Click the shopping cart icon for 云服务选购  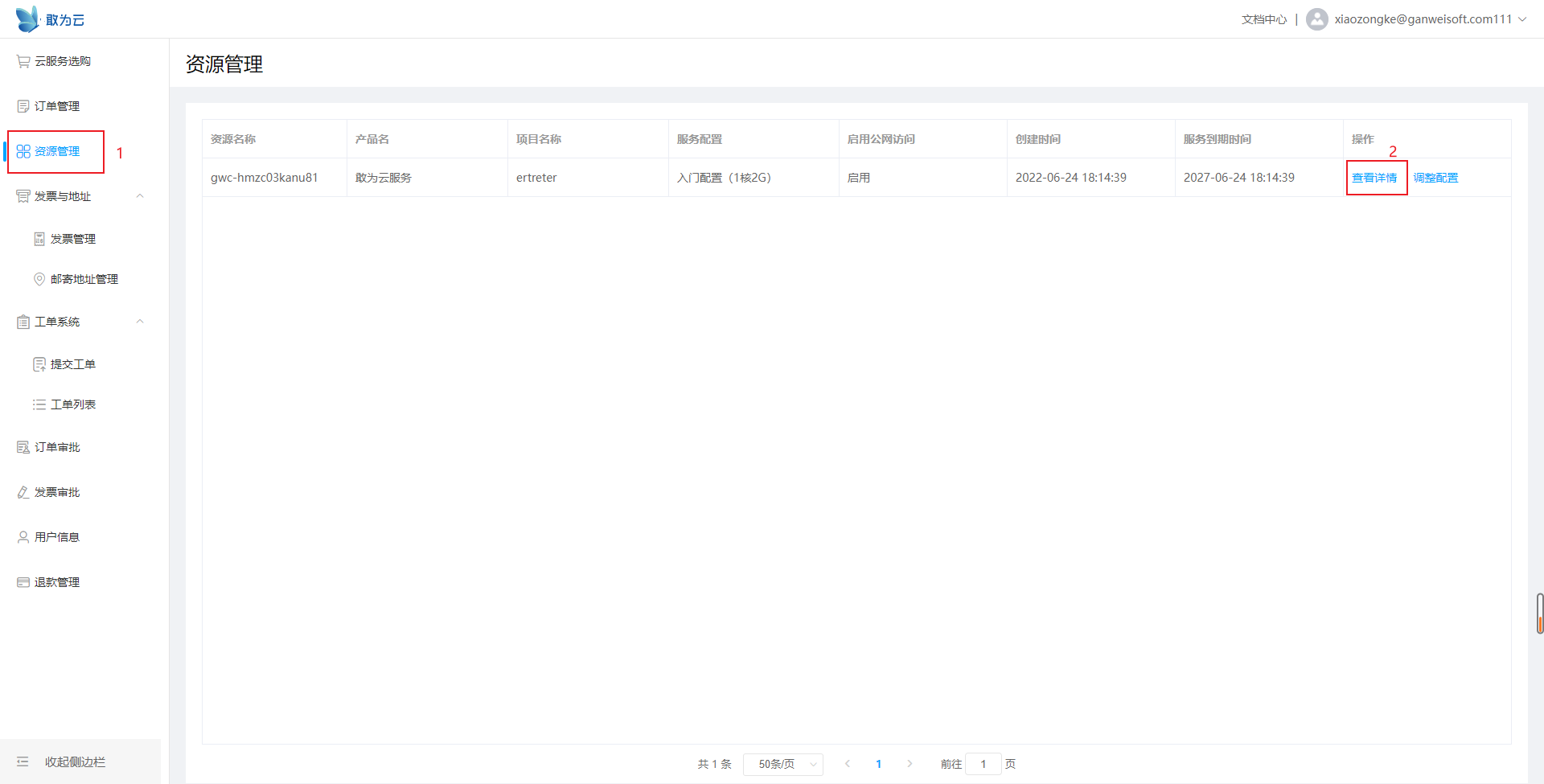(23, 61)
